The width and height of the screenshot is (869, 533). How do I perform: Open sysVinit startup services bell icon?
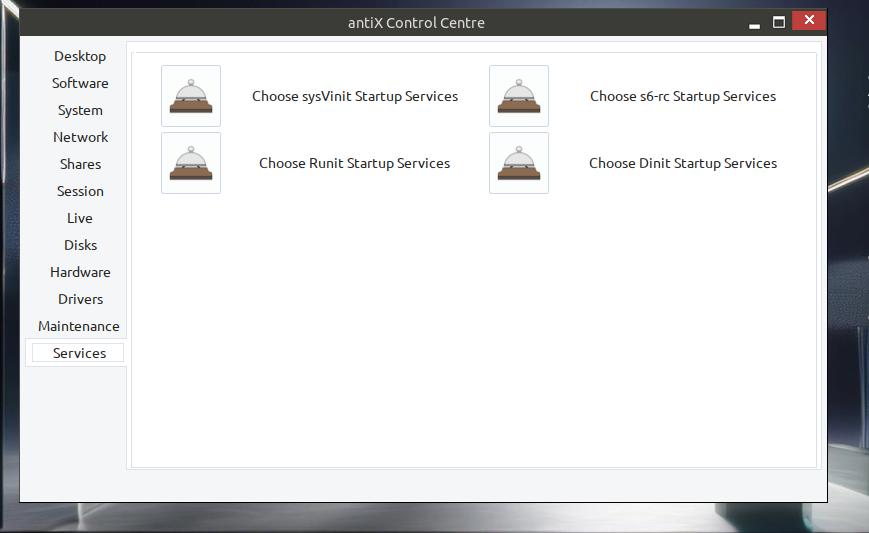pyautogui.click(x=191, y=96)
